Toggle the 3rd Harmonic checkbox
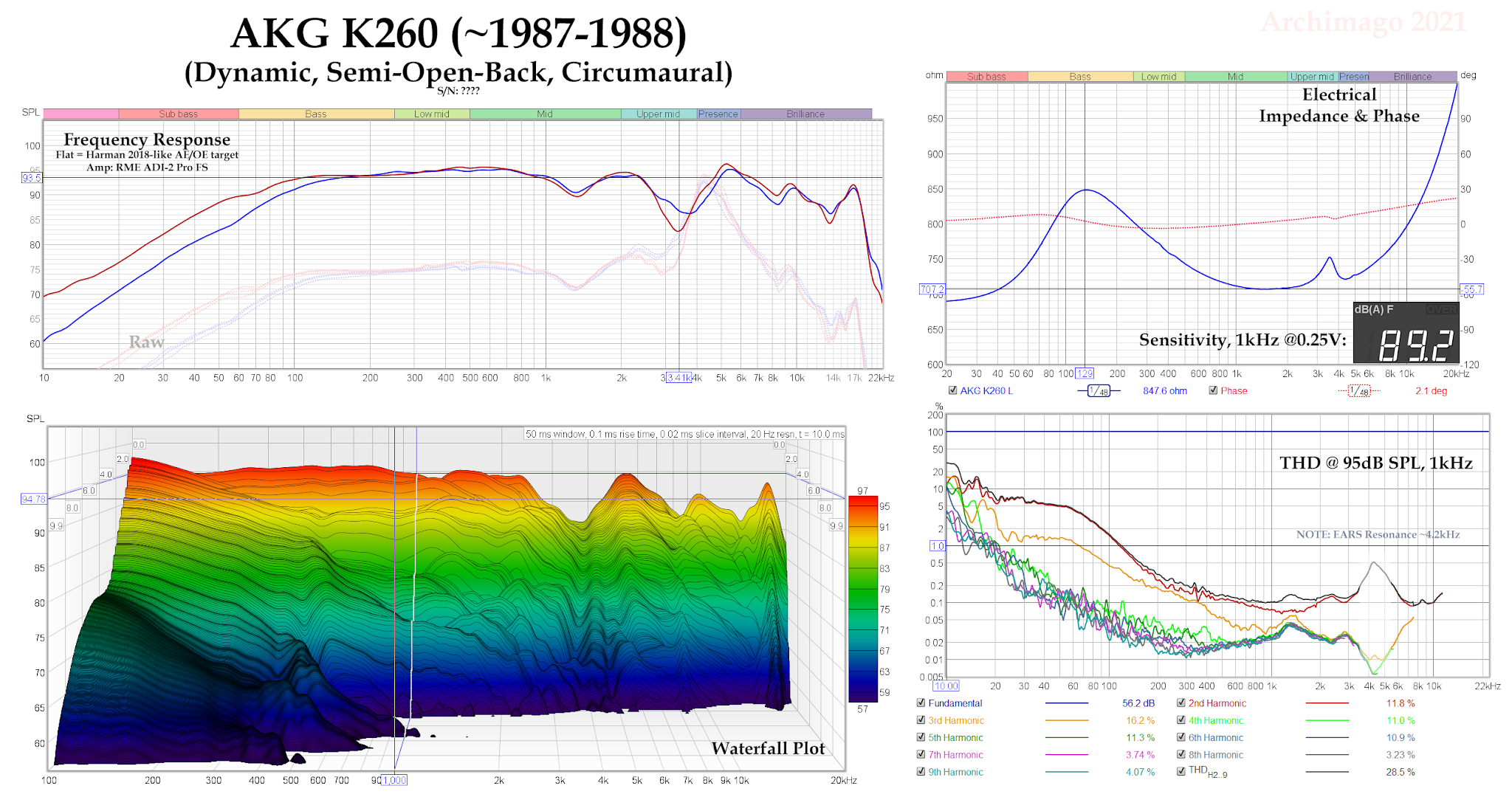This screenshot has height=811, width=1512. (921, 720)
